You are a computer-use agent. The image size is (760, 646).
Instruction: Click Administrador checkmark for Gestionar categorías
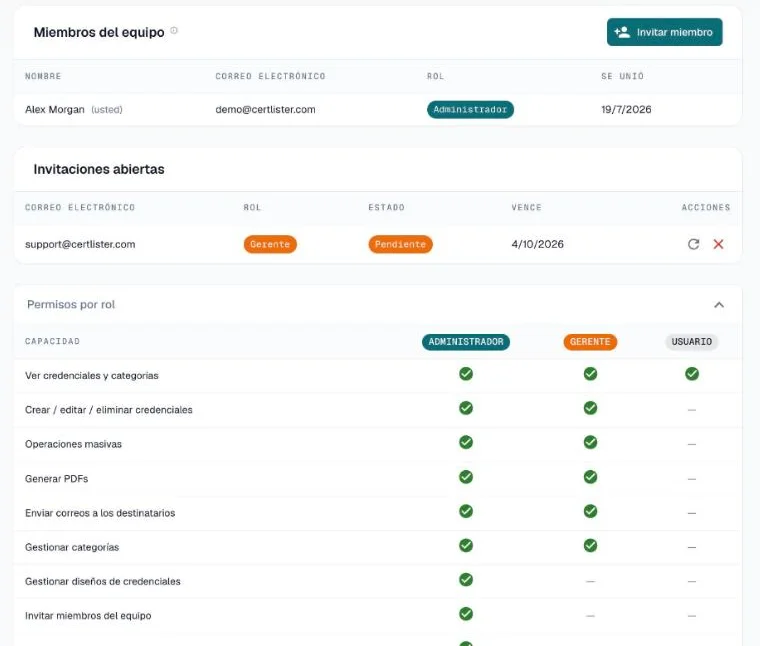[x=466, y=546]
